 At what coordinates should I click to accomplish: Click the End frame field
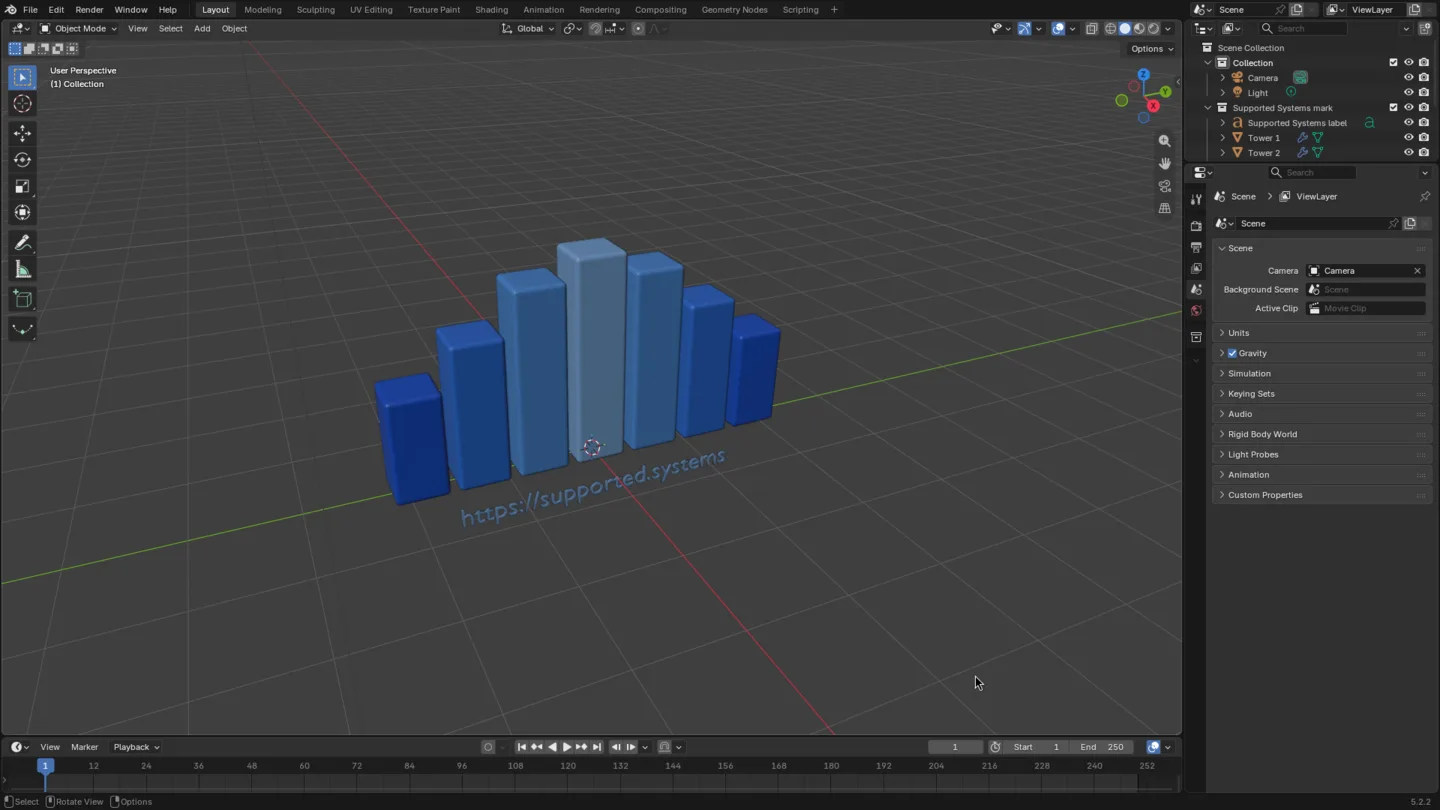(1102, 747)
